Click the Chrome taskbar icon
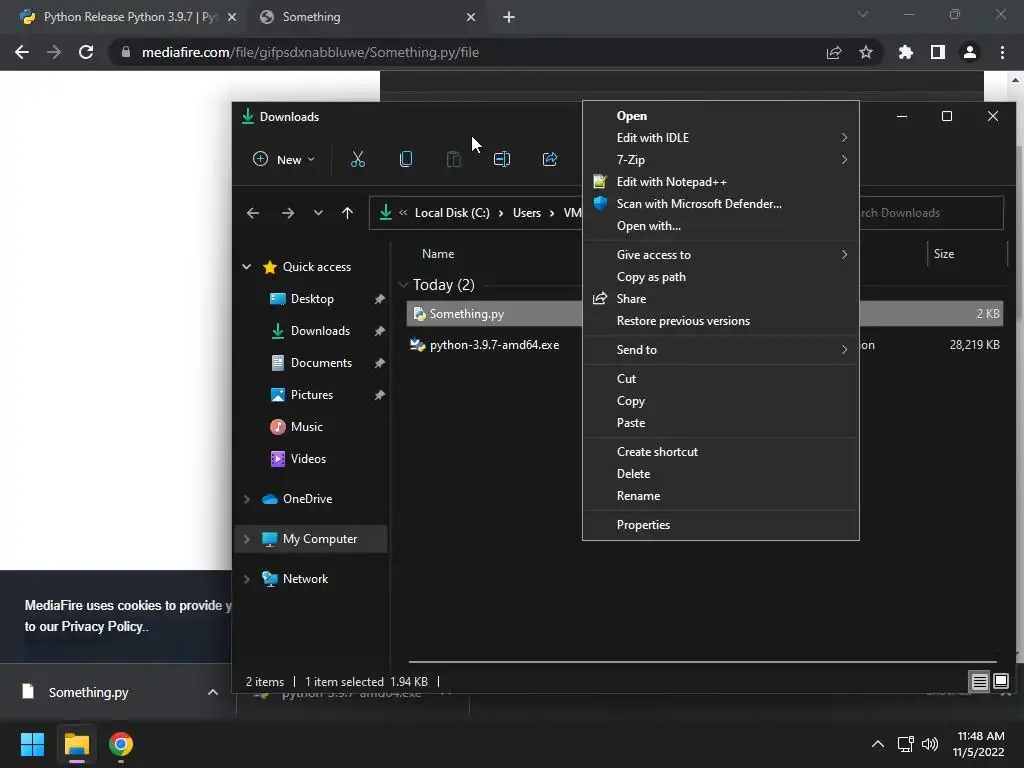Viewport: 1024px width, 768px height. [121, 744]
